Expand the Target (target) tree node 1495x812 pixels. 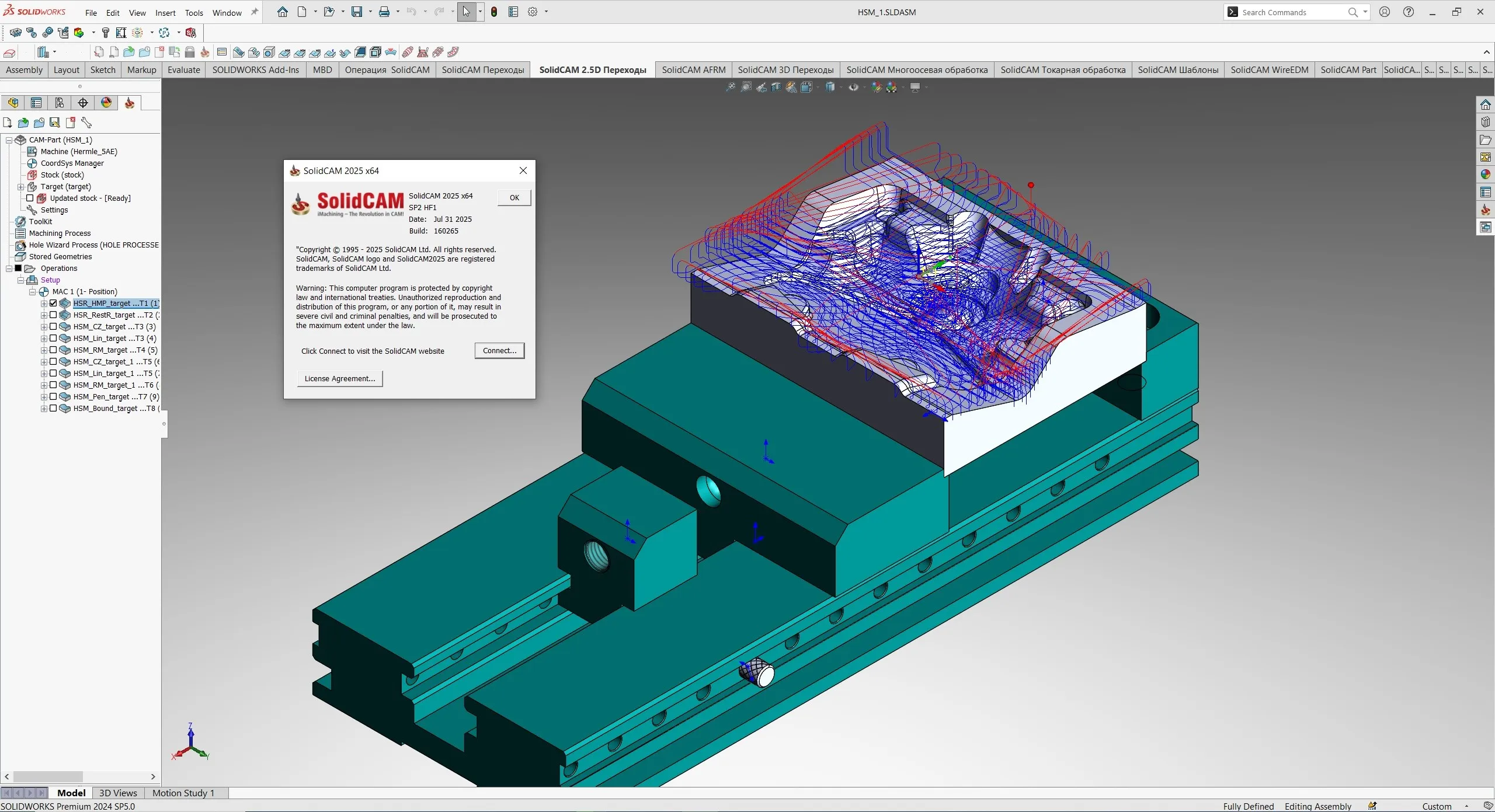(x=20, y=187)
